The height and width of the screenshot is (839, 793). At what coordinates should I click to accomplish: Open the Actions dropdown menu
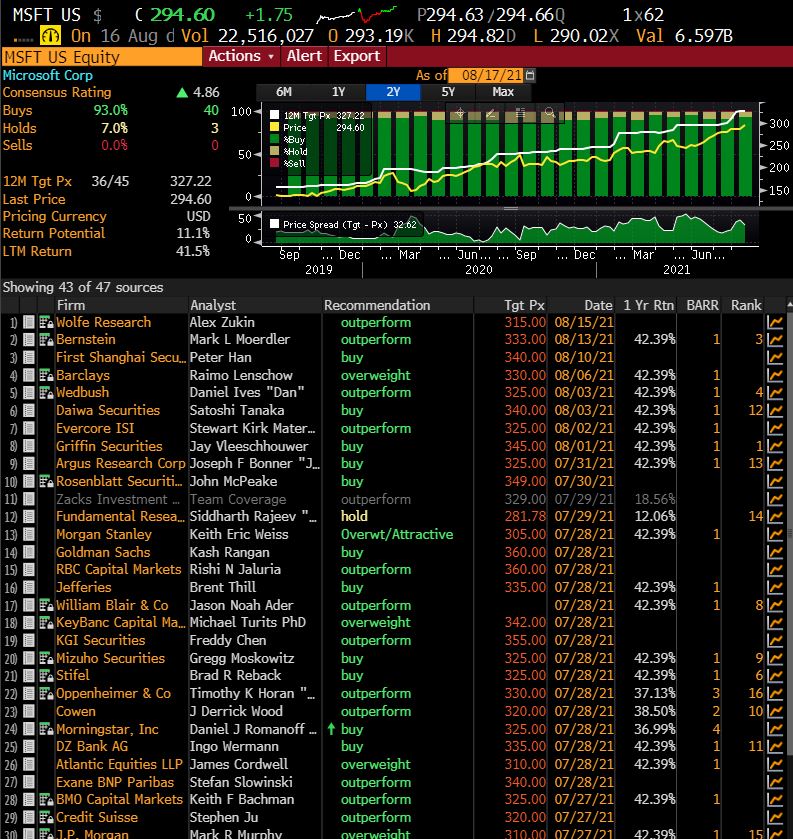click(241, 56)
